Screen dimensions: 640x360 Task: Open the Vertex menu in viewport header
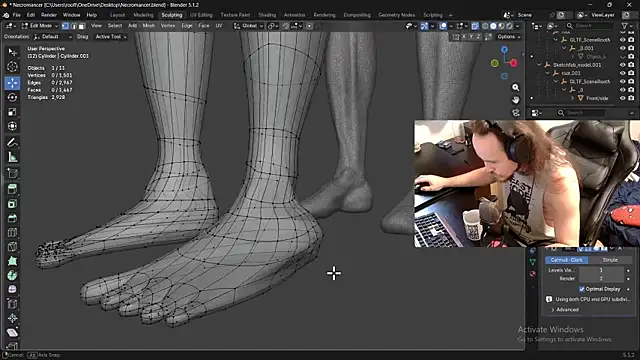pyautogui.click(x=168, y=26)
